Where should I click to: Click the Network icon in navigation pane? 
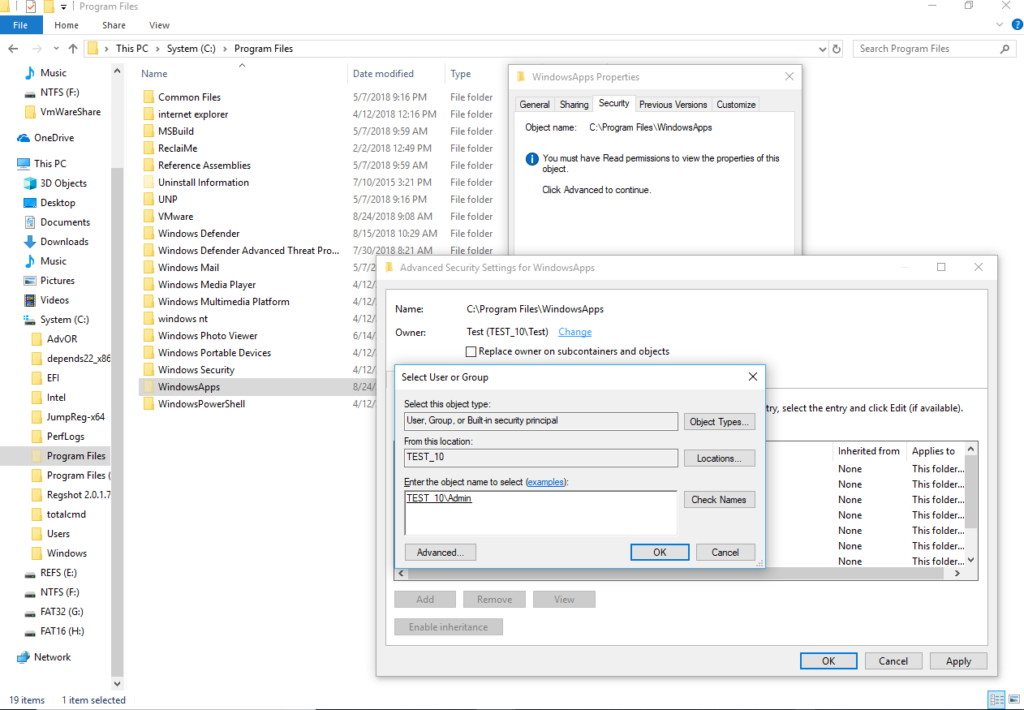tap(23, 657)
